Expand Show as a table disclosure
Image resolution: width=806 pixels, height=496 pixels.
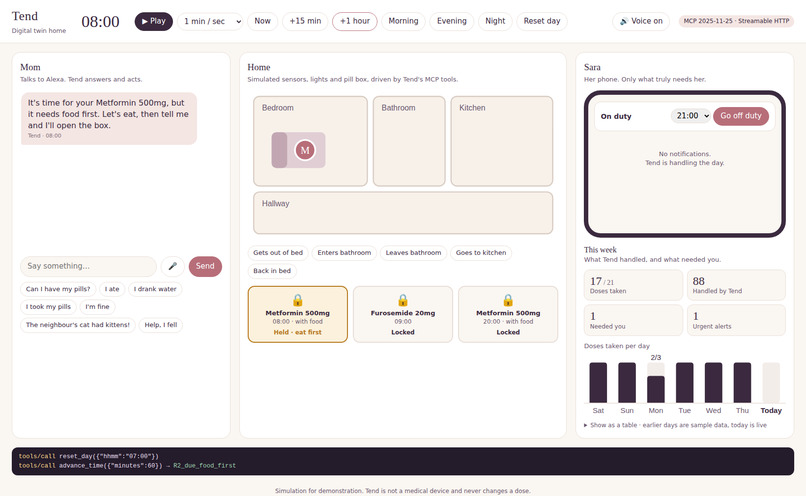click(675, 425)
